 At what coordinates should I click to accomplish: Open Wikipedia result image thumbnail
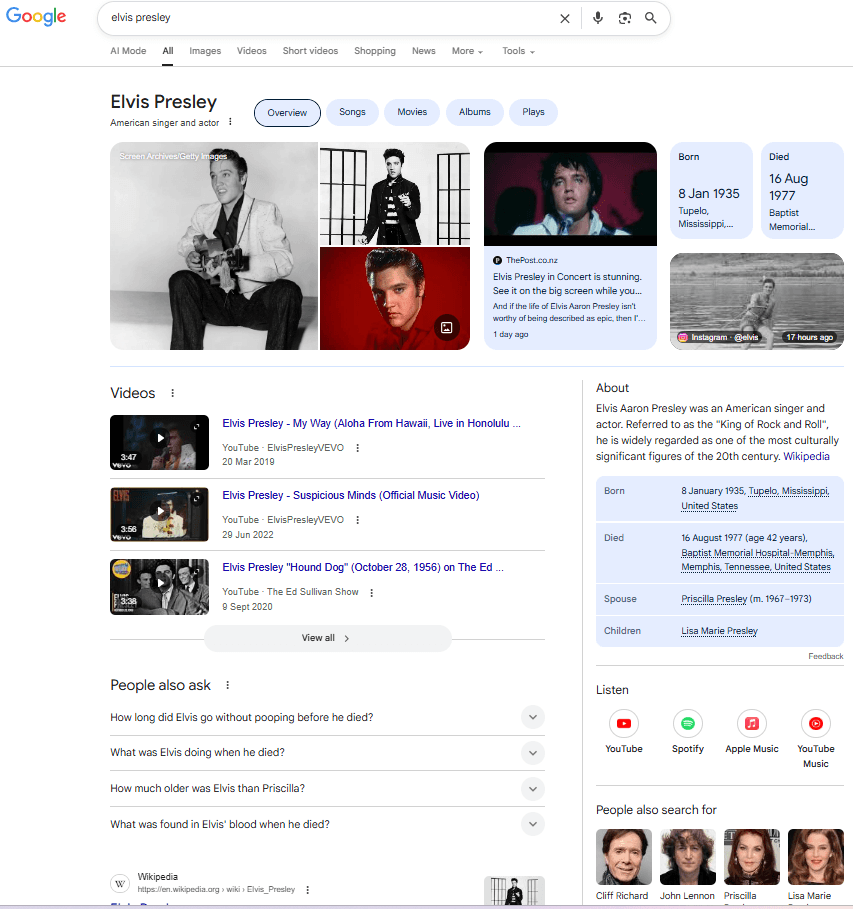[x=514, y=890]
